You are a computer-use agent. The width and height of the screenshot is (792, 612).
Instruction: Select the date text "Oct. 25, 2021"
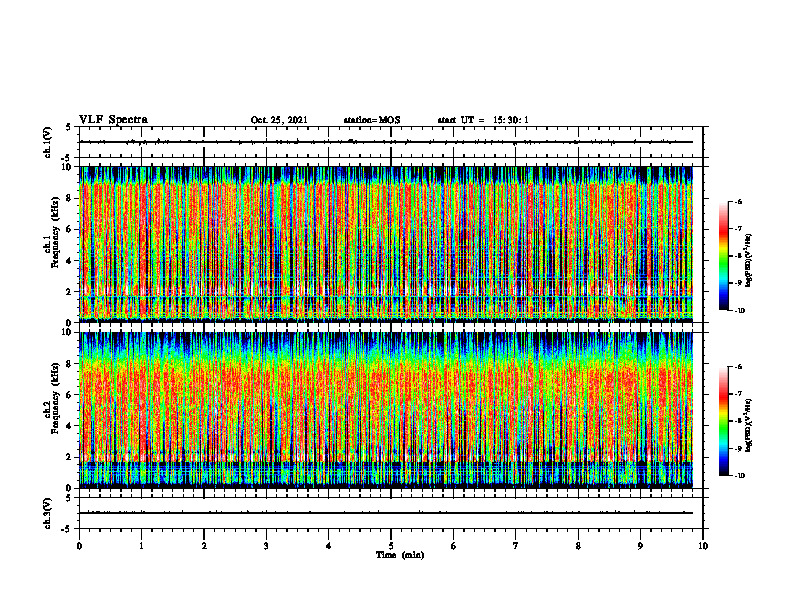click(x=279, y=120)
